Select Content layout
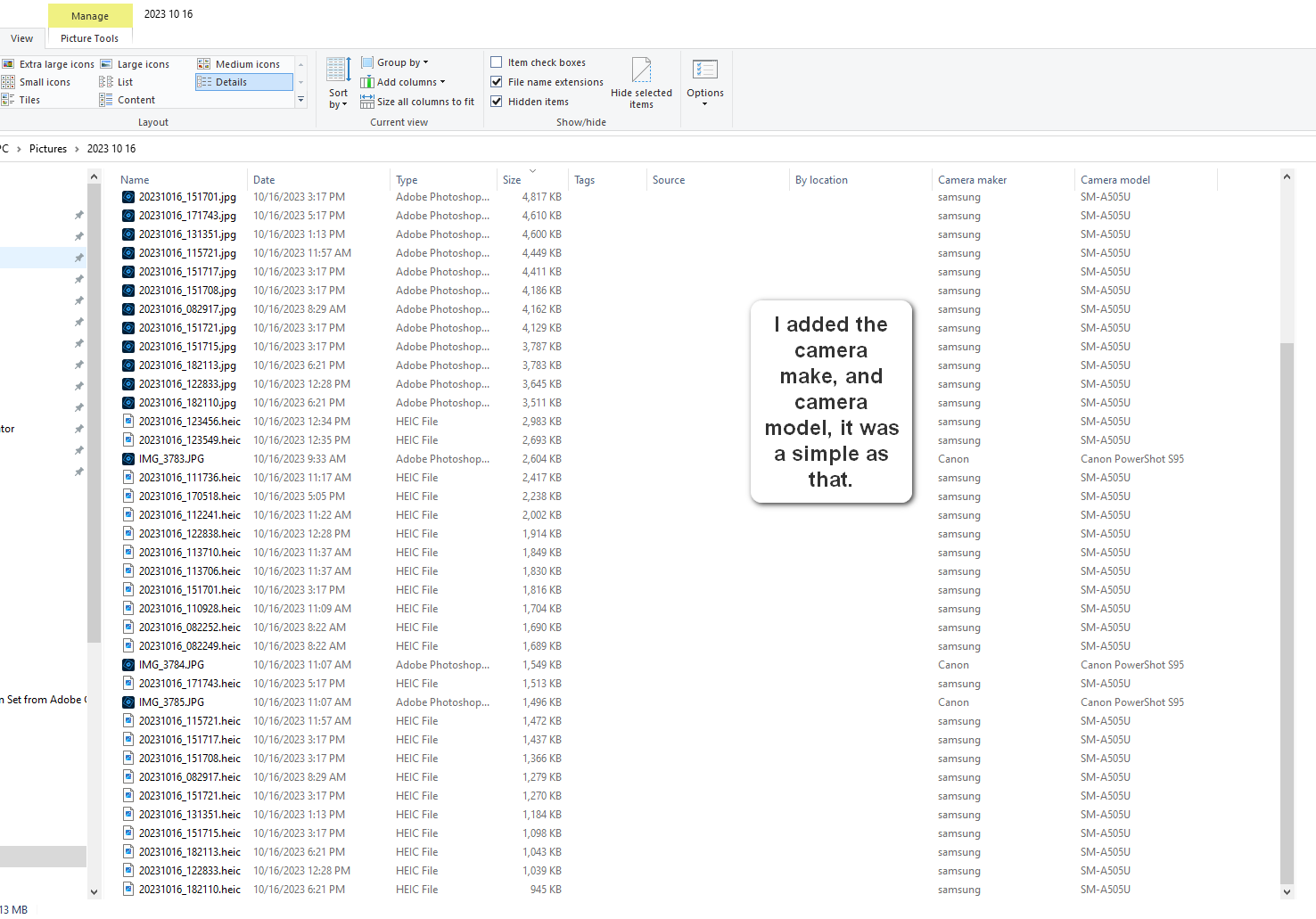Image resolution: width=1316 pixels, height=919 pixels. click(135, 99)
